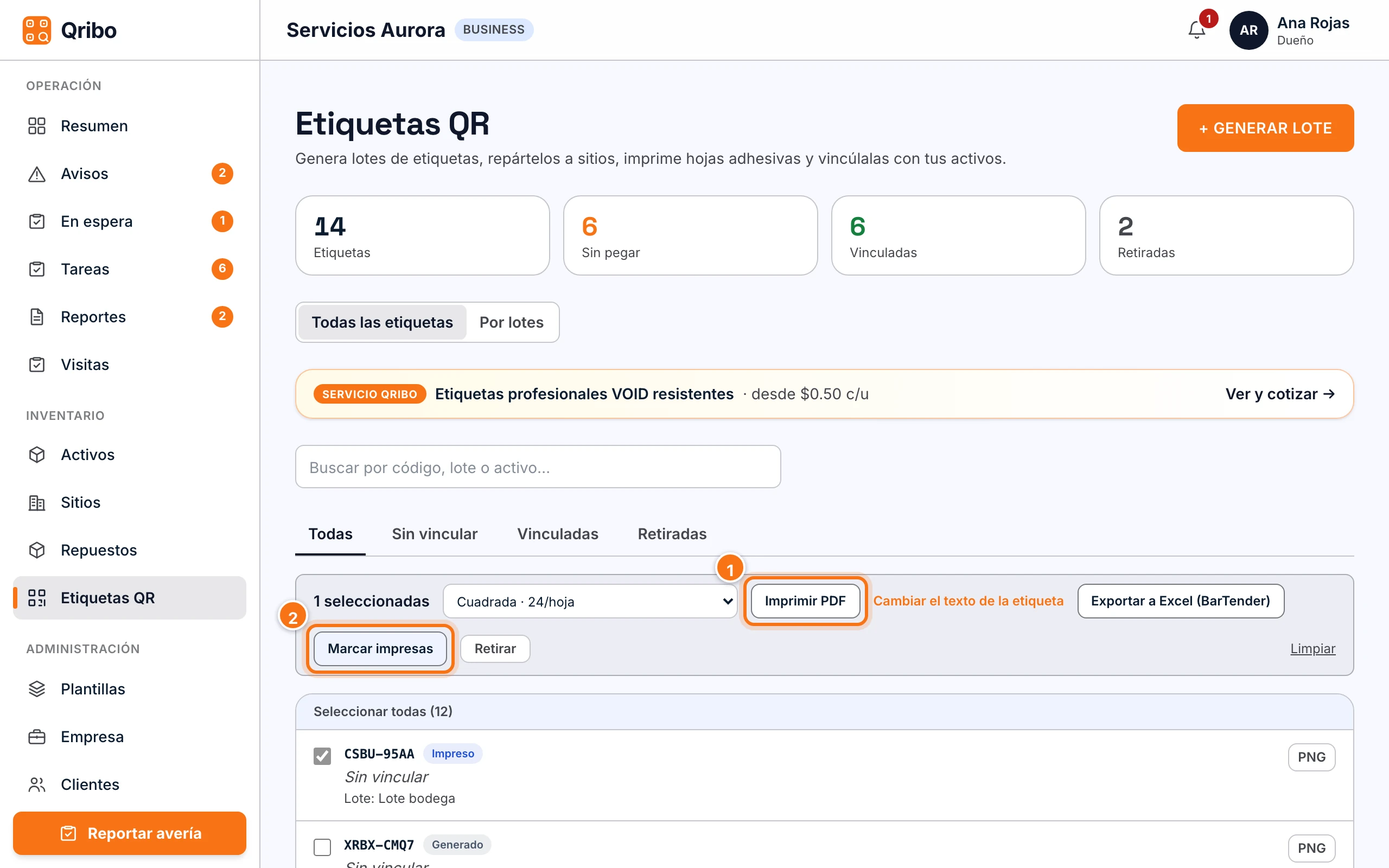Viewport: 1389px width, 868px height.
Task: Click Marcar impresas button
Action: click(x=380, y=649)
